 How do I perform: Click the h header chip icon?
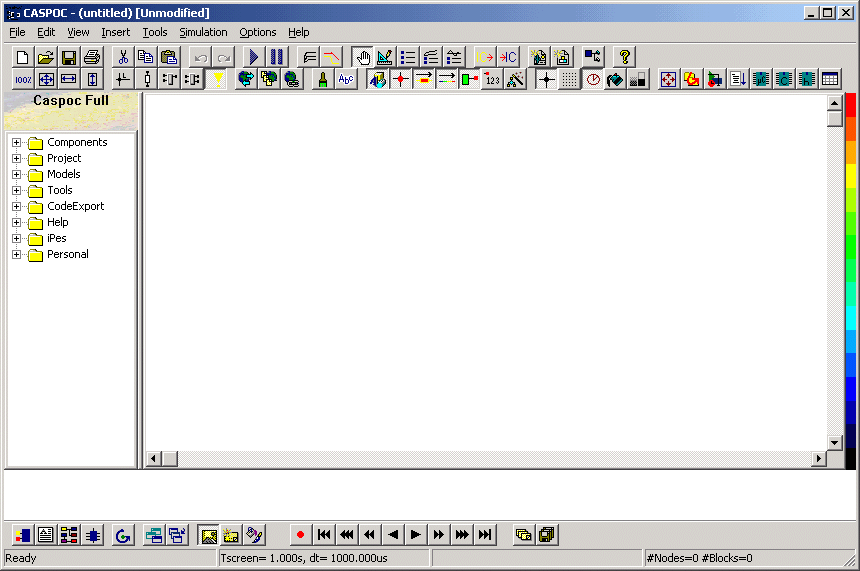pos(807,80)
